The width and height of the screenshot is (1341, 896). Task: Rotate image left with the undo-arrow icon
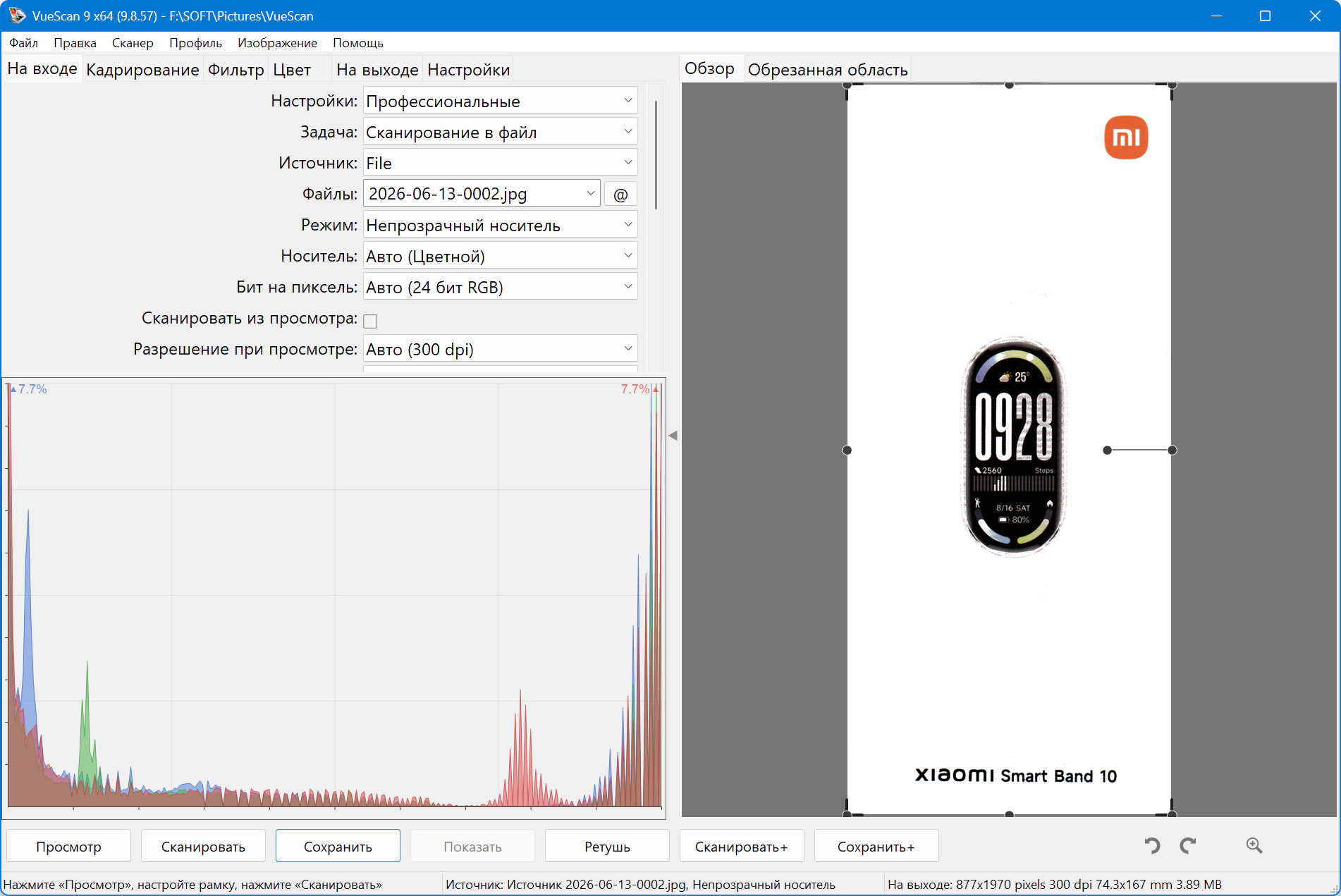(1152, 845)
